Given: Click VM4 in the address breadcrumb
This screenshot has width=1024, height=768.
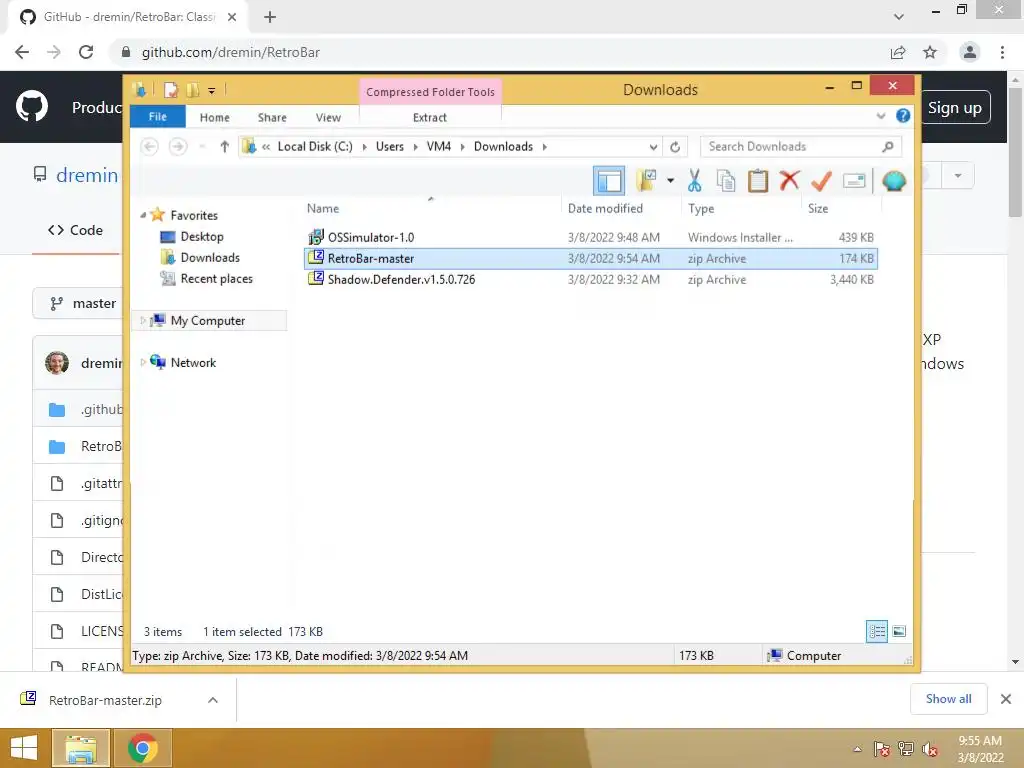Looking at the screenshot, I should pos(438,147).
